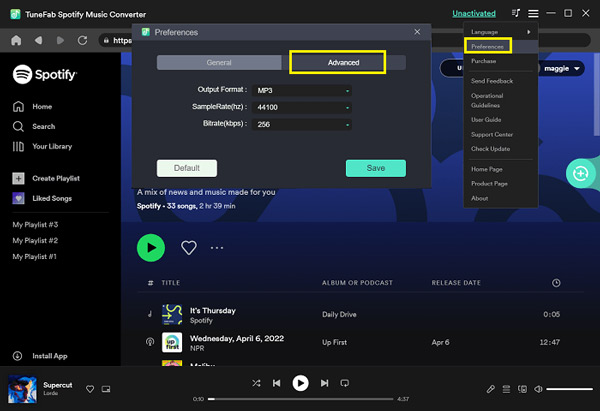Expand the Language submenu
The height and width of the screenshot is (411, 600).
pos(501,32)
